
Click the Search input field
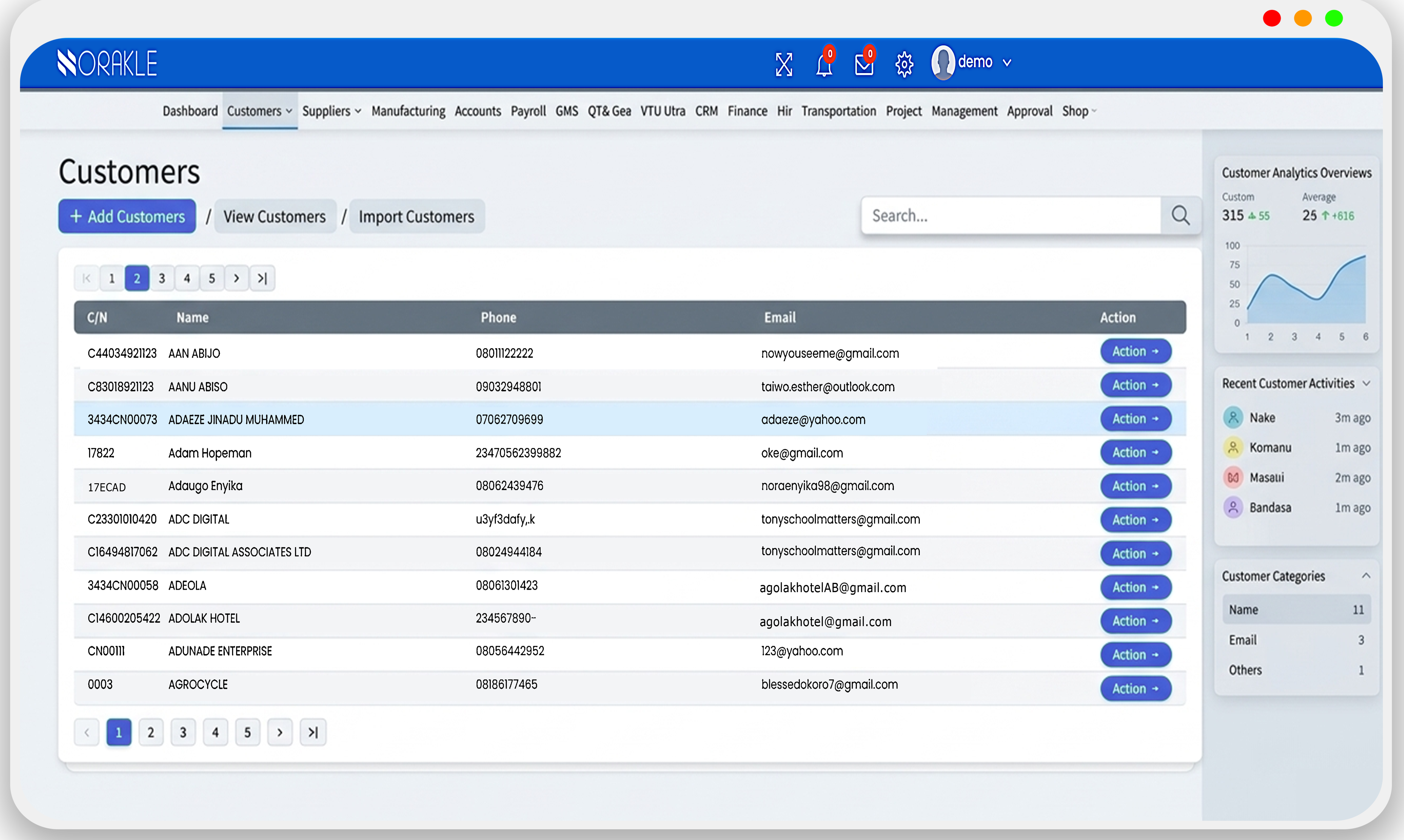(1011, 216)
